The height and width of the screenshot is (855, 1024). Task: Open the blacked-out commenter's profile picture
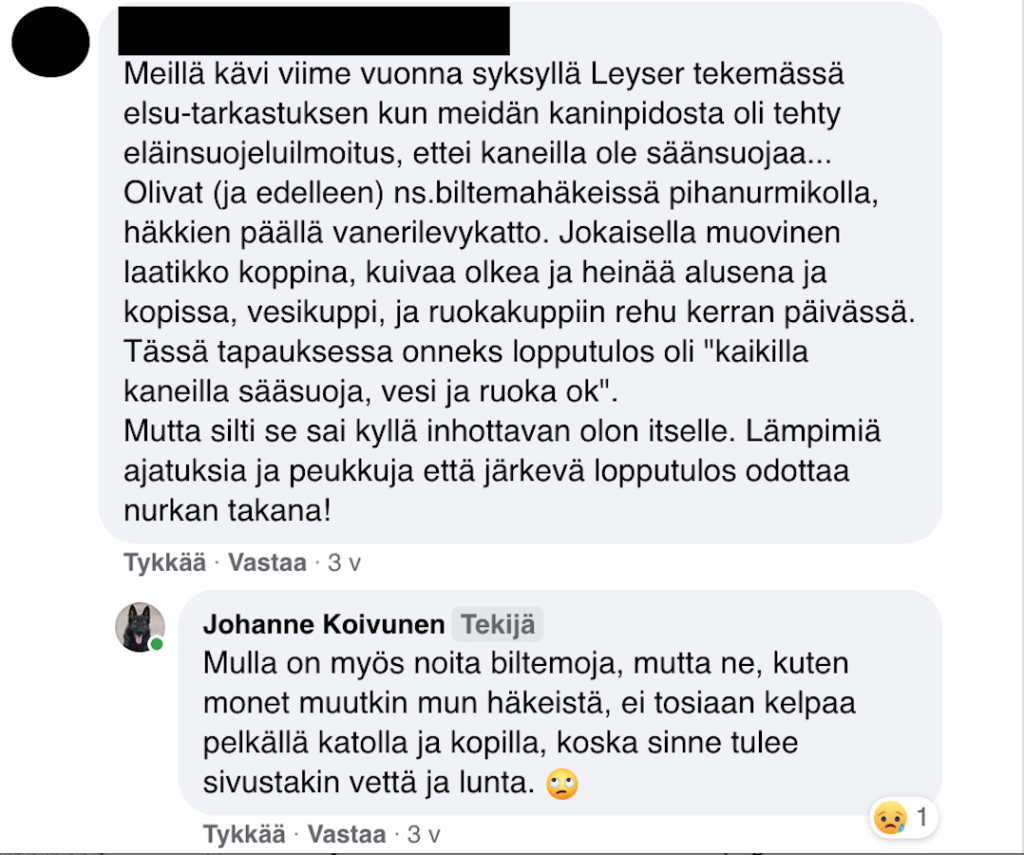(x=50, y=42)
